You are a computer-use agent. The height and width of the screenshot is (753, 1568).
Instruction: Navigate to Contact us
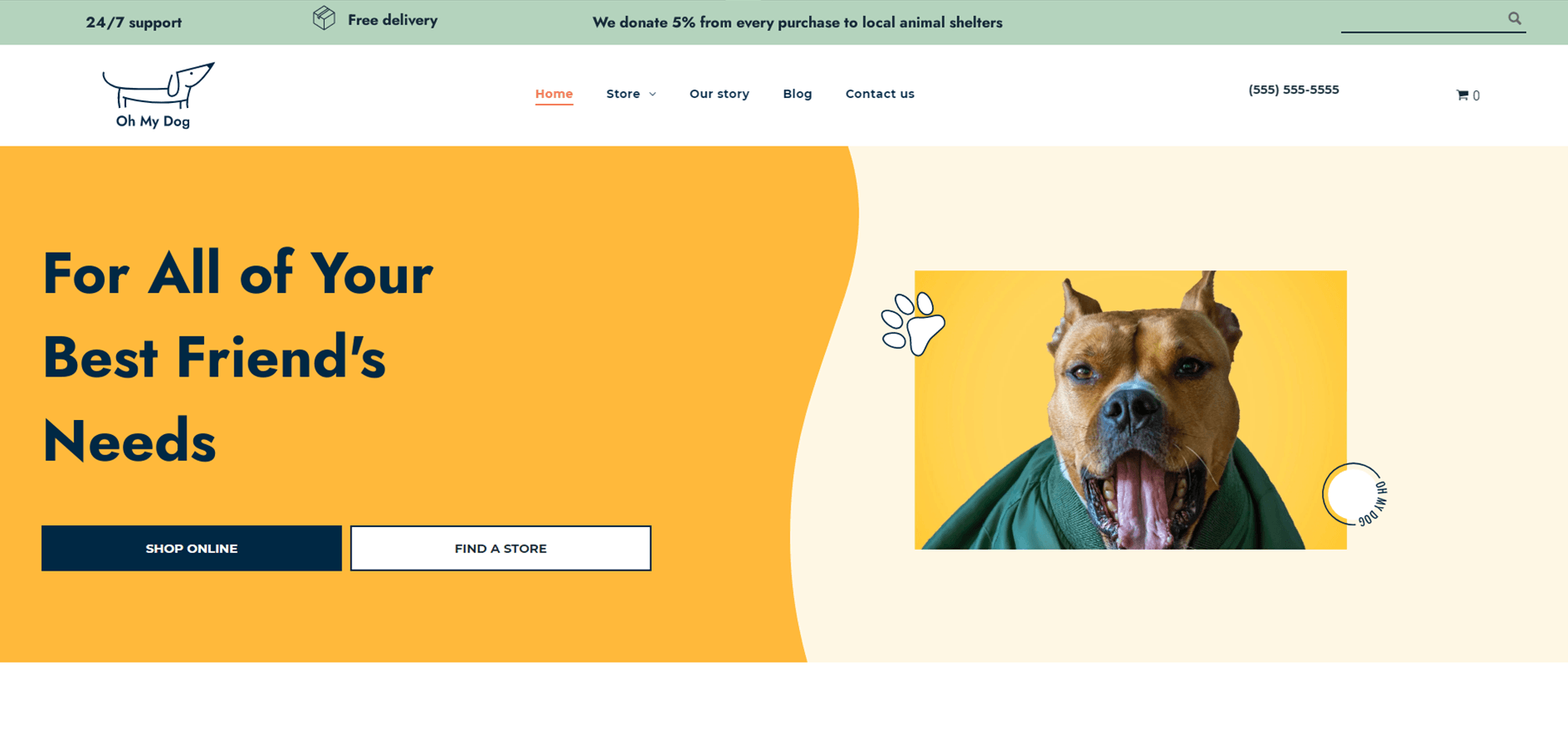point(880,94)
